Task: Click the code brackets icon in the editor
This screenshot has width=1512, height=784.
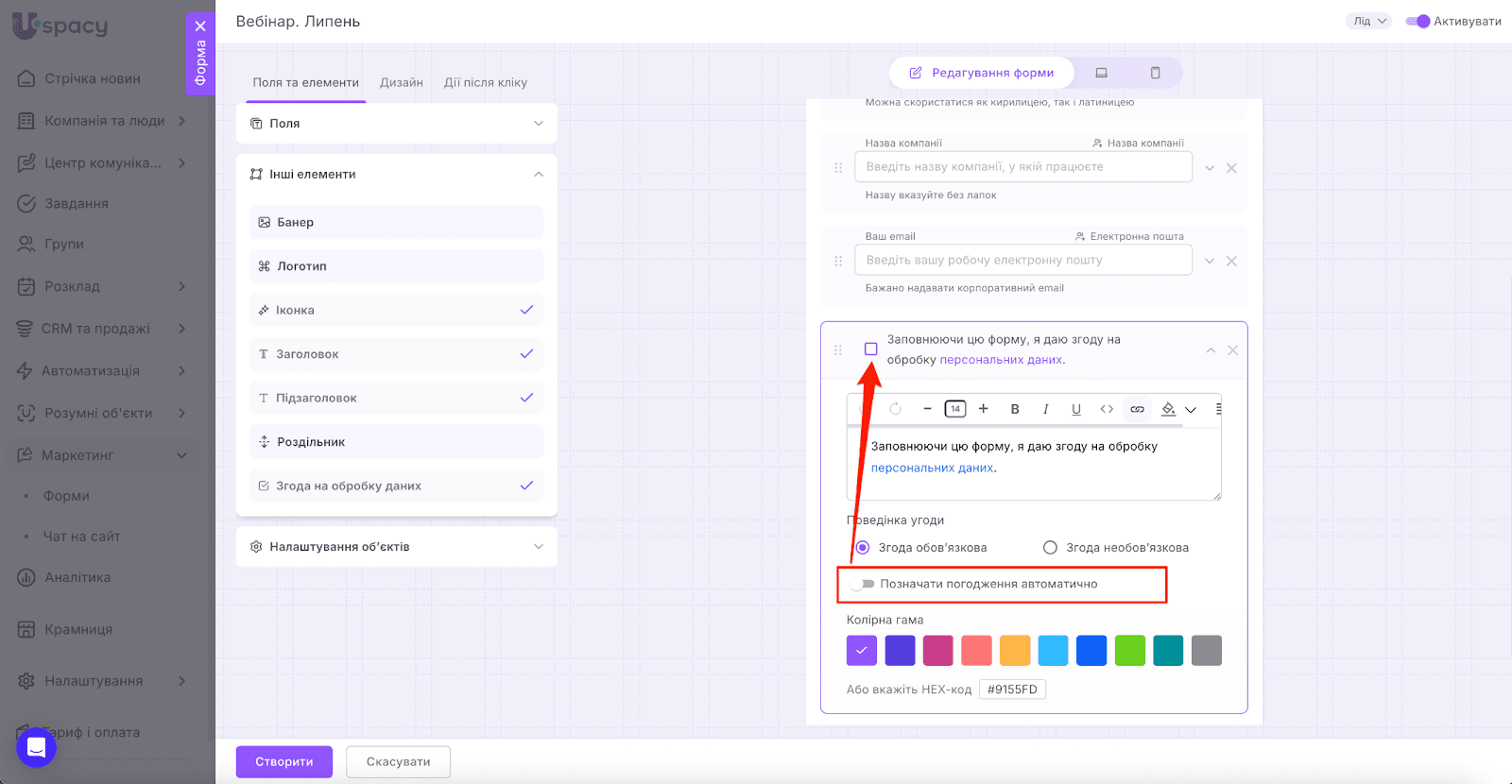Action: tap(1107, 409)
